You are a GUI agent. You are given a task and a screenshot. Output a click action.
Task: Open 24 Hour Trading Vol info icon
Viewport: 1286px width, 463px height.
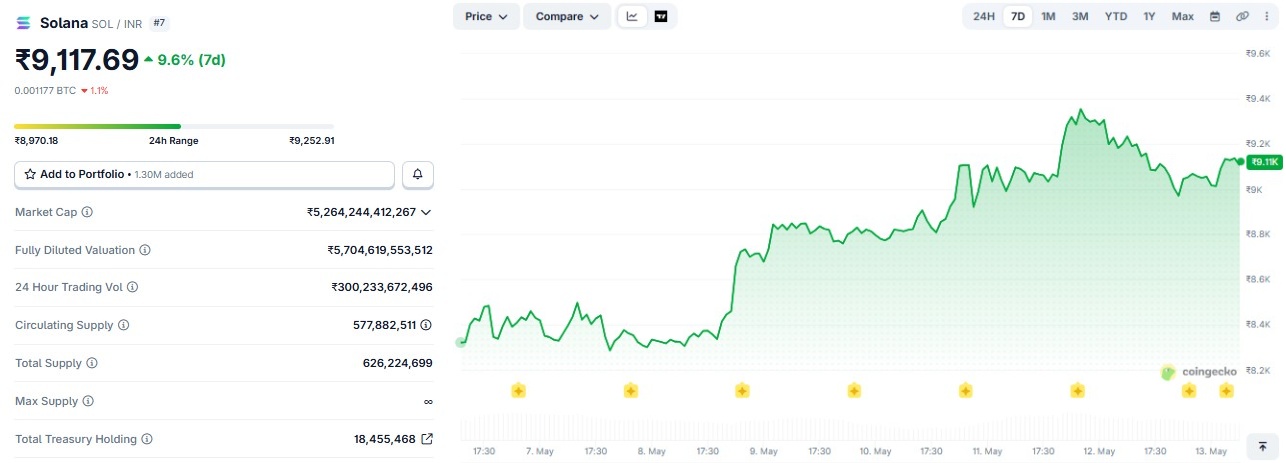(x=133, y=287)
